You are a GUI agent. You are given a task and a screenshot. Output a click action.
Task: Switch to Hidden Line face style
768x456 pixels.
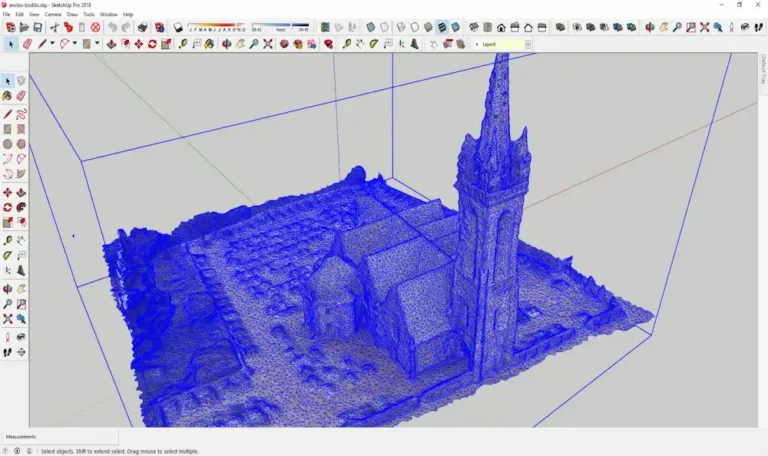(415, 27)
